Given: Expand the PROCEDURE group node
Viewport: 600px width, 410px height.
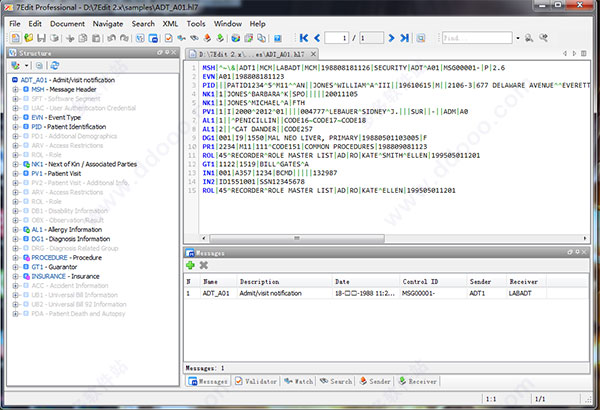Looking at the screenshot, I should (x=15, y=258).
